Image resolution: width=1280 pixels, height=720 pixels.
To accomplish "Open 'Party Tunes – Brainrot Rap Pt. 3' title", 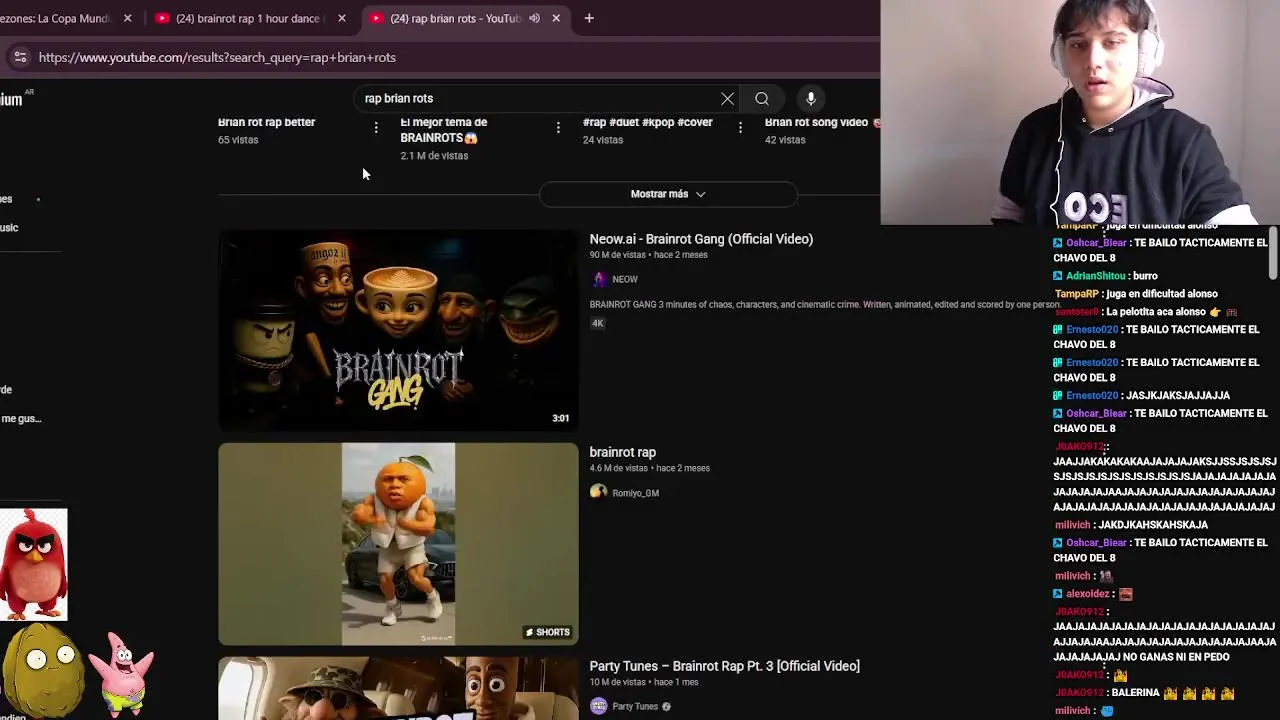I will [x=724, y=666].
